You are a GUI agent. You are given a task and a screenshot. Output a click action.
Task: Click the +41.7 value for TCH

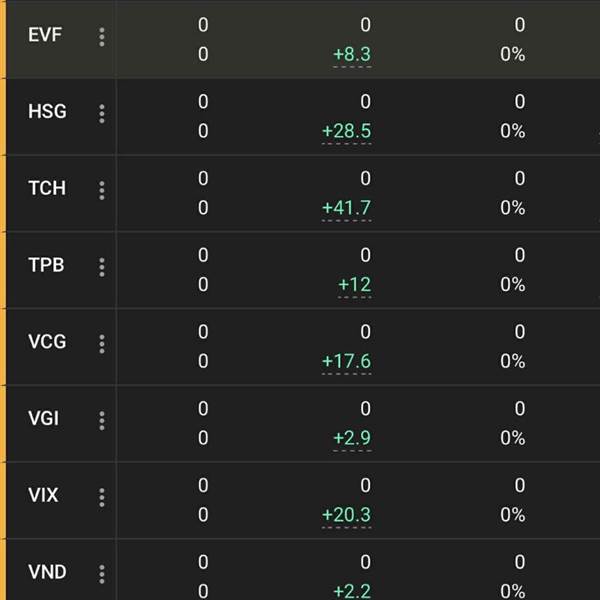pyautogui.click(x=347, y=208)
